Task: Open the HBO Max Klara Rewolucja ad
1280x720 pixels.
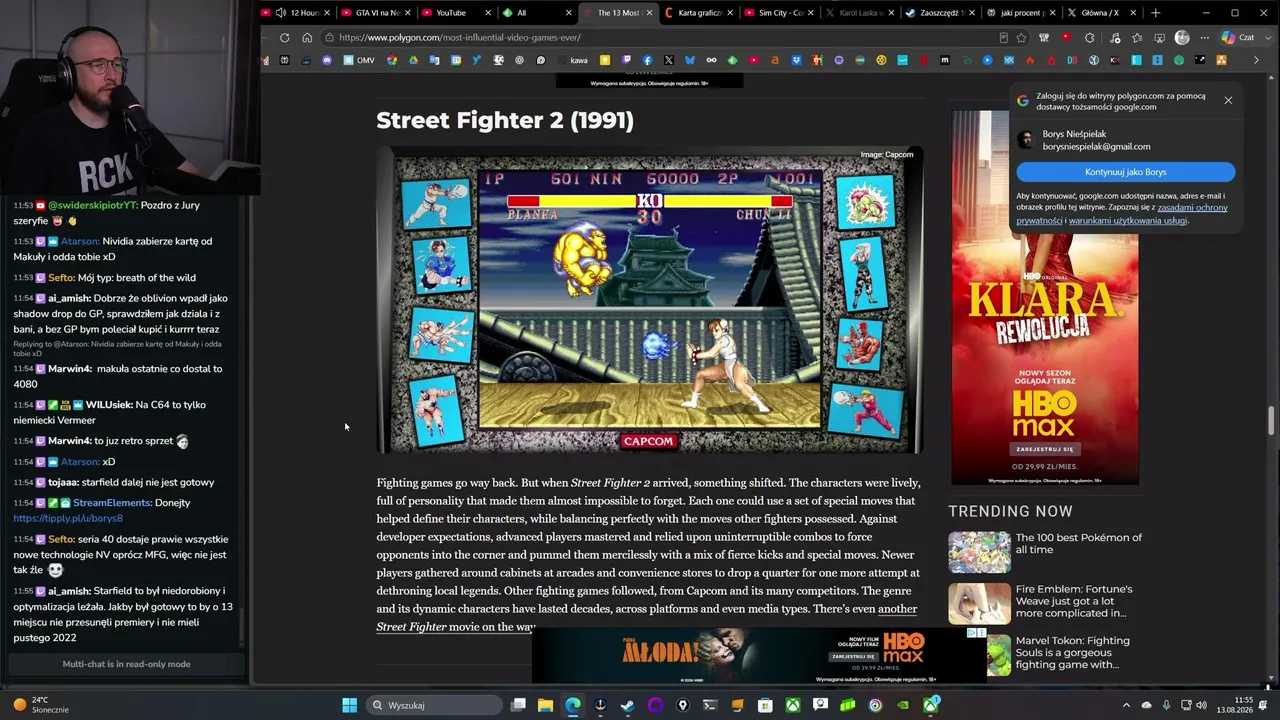Action: coord(1045,298)
